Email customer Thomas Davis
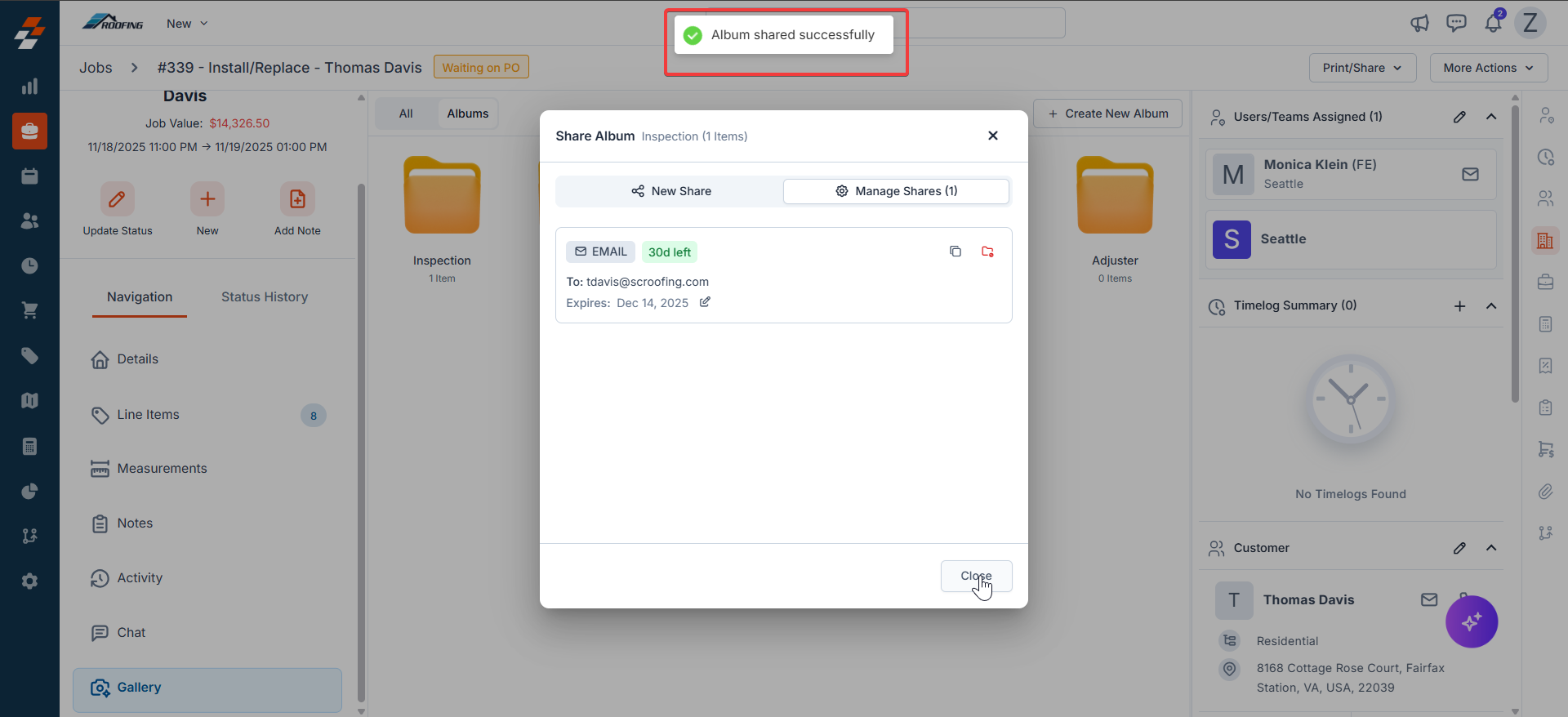This screenshot has height=717, width=1568. click(x=1429, y=599)
